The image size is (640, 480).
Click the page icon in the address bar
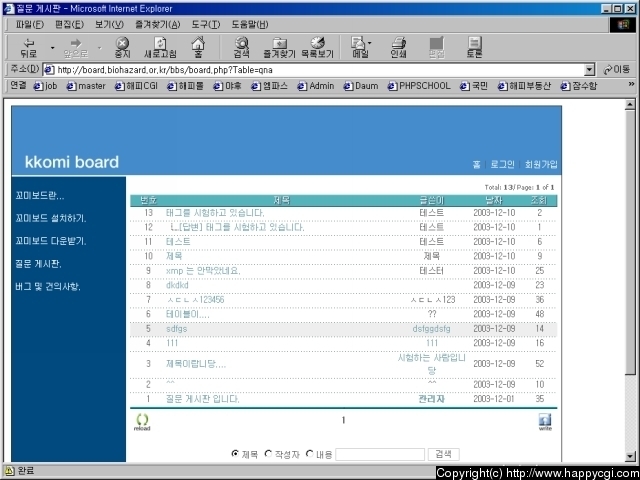(49, 70)
